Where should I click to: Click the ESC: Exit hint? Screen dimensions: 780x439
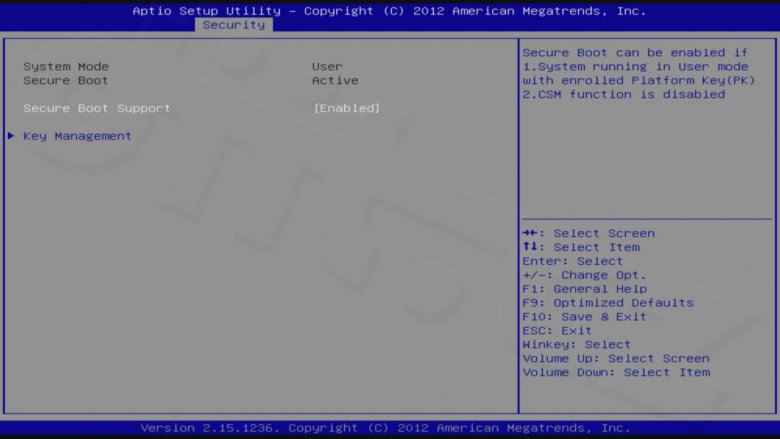click(557, 331)
